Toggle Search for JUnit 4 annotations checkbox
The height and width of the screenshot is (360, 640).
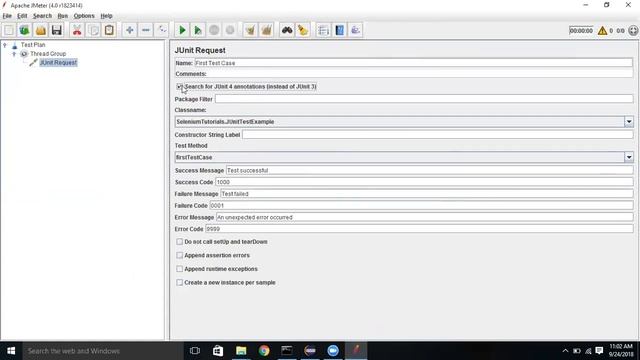[x=180, y=87]
